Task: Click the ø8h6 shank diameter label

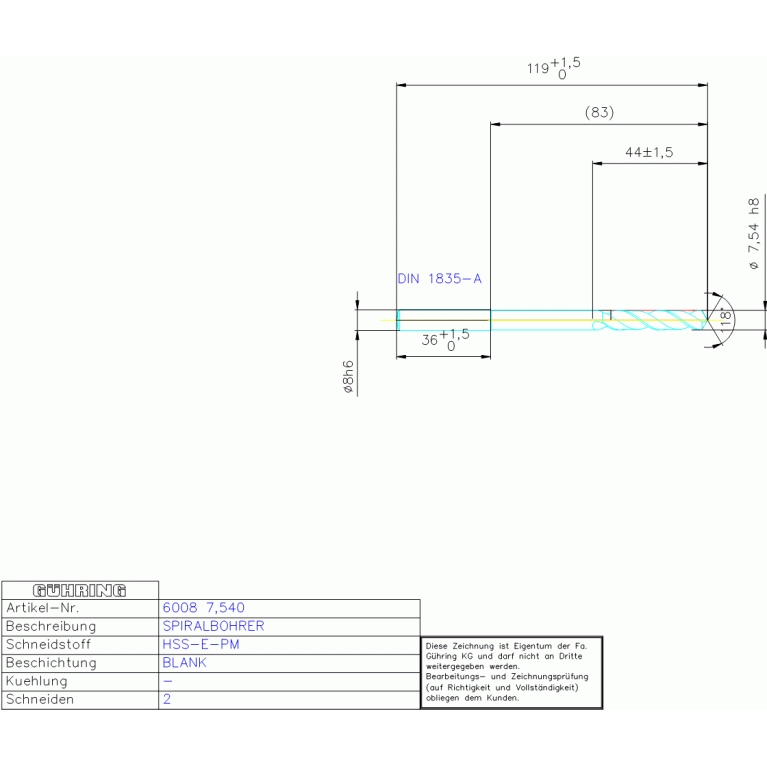Action: coord(348,379)
